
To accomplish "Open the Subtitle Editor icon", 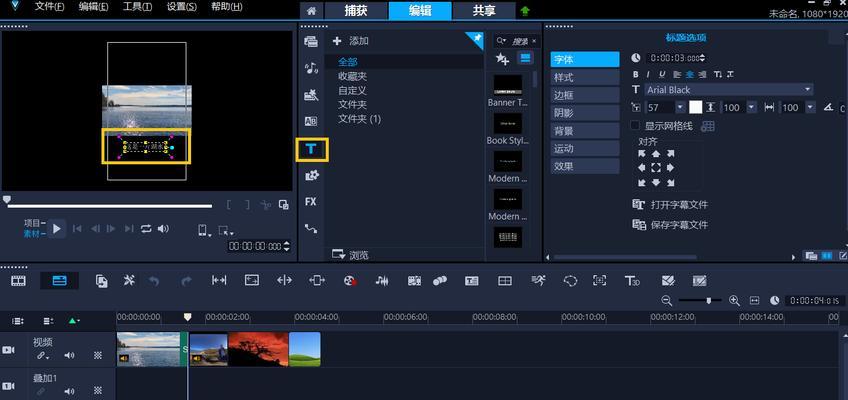I will pos(472,281).
